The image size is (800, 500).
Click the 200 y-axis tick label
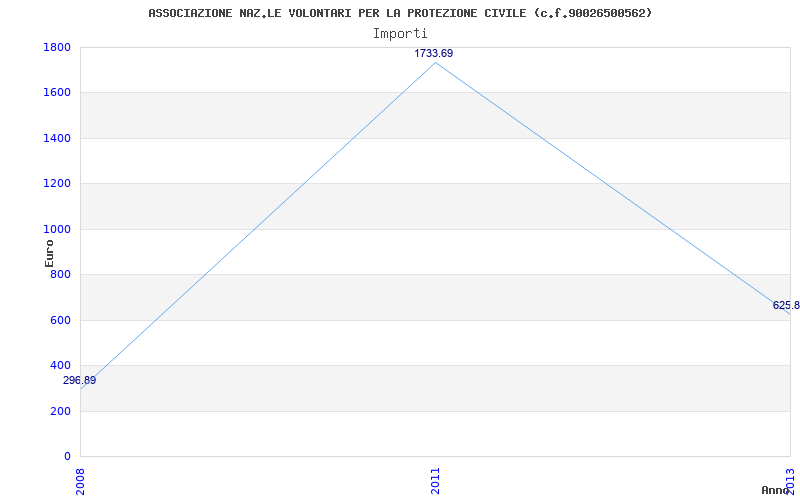[x=61, y=411]
